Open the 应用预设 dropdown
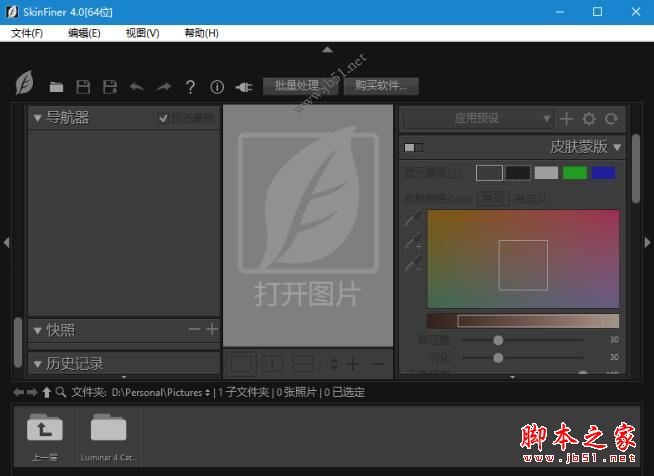This screenshot has width=654, height=476. 477,118
